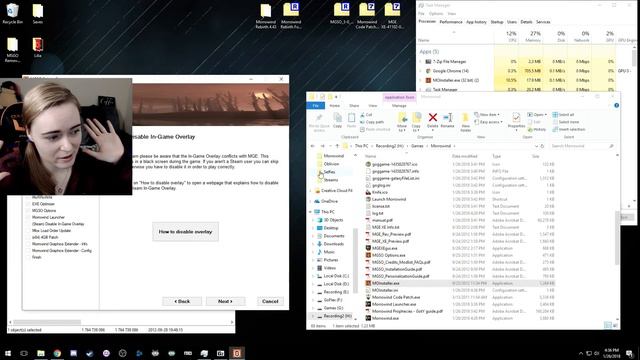Click the blue Help icon in Explorer
The width and height of the screenshot is (640, 360).
[x=616, y=105]
